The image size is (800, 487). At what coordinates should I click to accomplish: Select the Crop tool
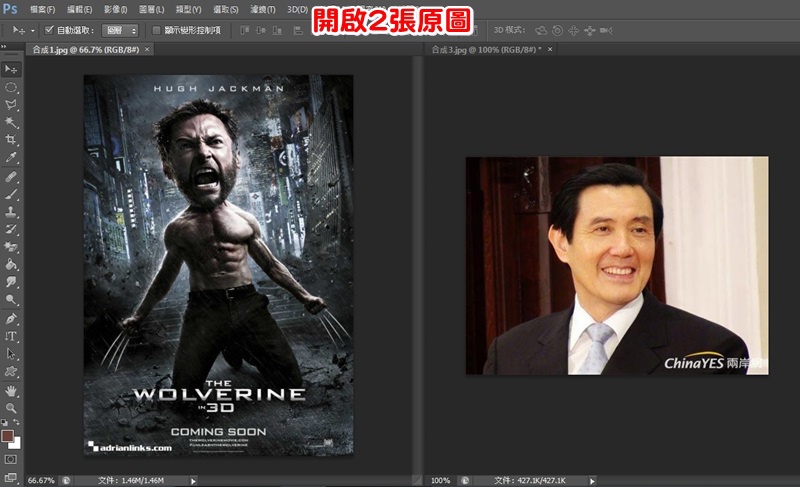click(11, 140)
